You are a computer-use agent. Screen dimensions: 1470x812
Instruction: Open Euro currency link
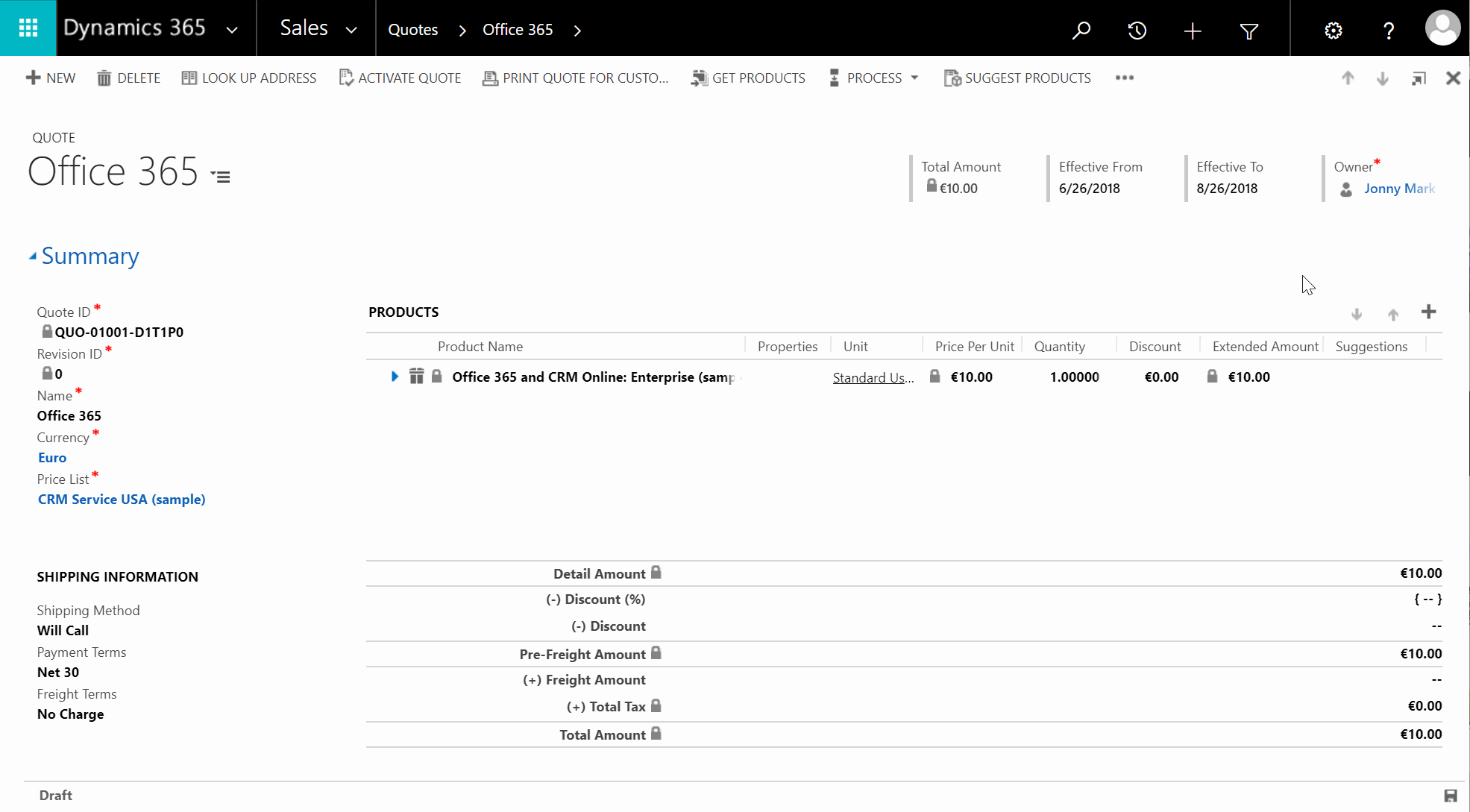coord(52,458)
